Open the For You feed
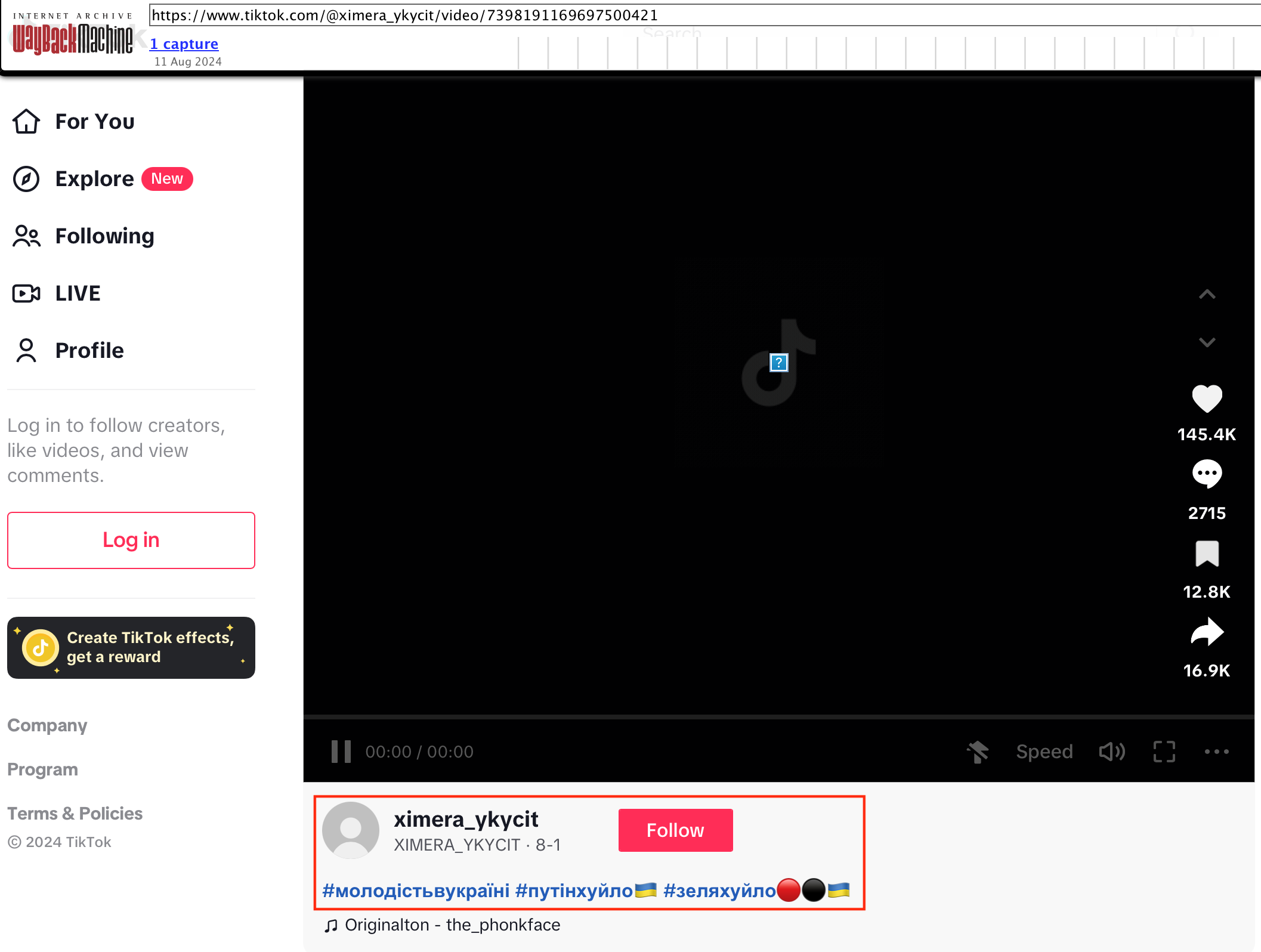The height and width of the screenshot is (952, 1261). (x=95, y=122)
